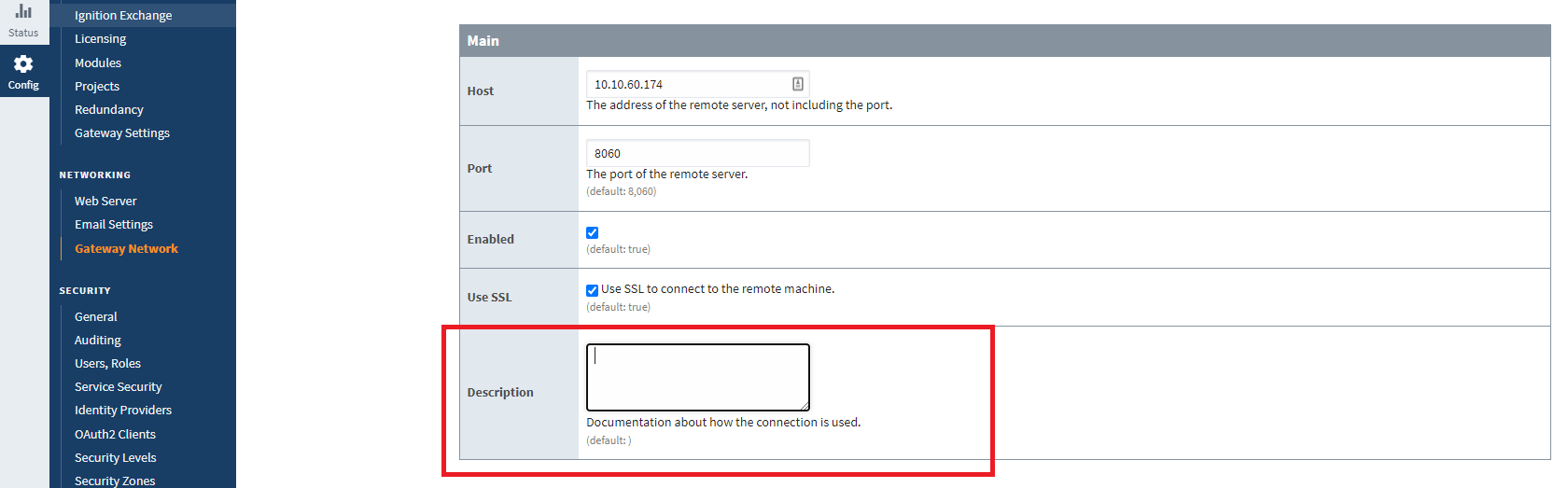Image resolution: width=1568 pixels, height=488 pixels.
Task: Open the Status section icon
Action: pos(23,11)
